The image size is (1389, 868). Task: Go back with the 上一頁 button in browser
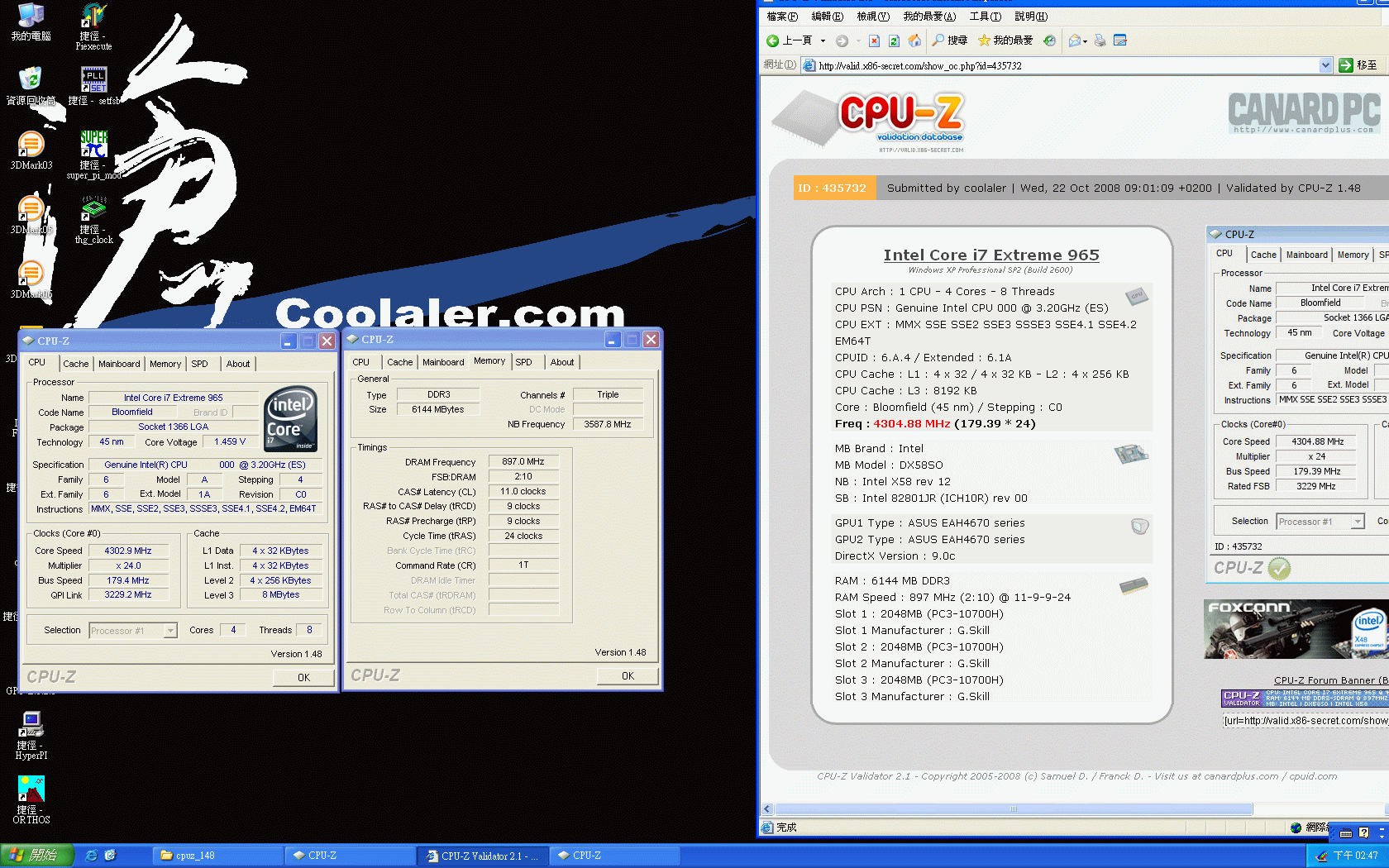coord(790,41)
